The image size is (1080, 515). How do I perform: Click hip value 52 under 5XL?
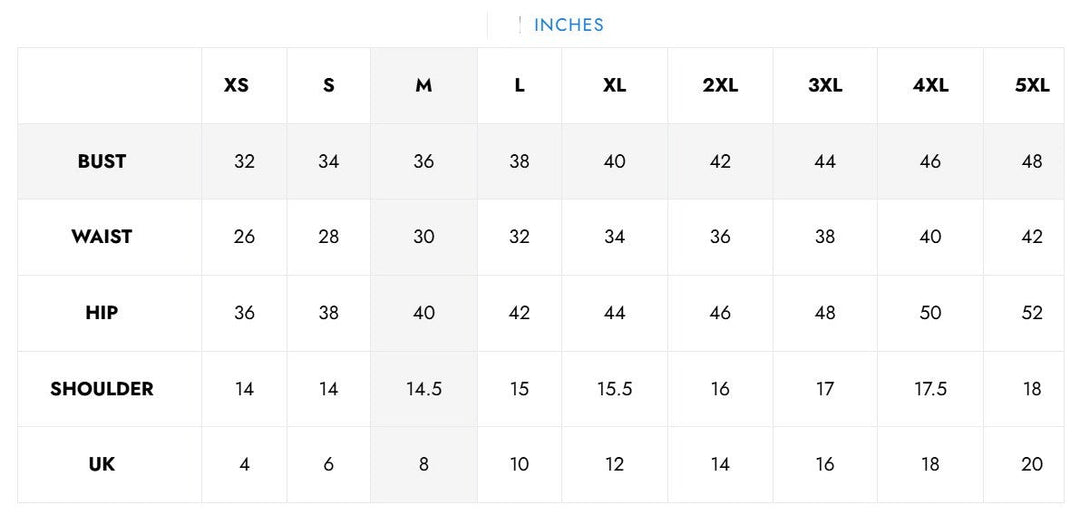tap(1032, 313)
